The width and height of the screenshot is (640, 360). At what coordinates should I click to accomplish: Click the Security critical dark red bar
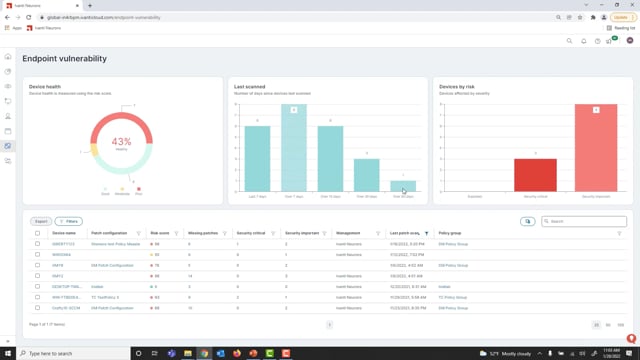coord(536,175)
